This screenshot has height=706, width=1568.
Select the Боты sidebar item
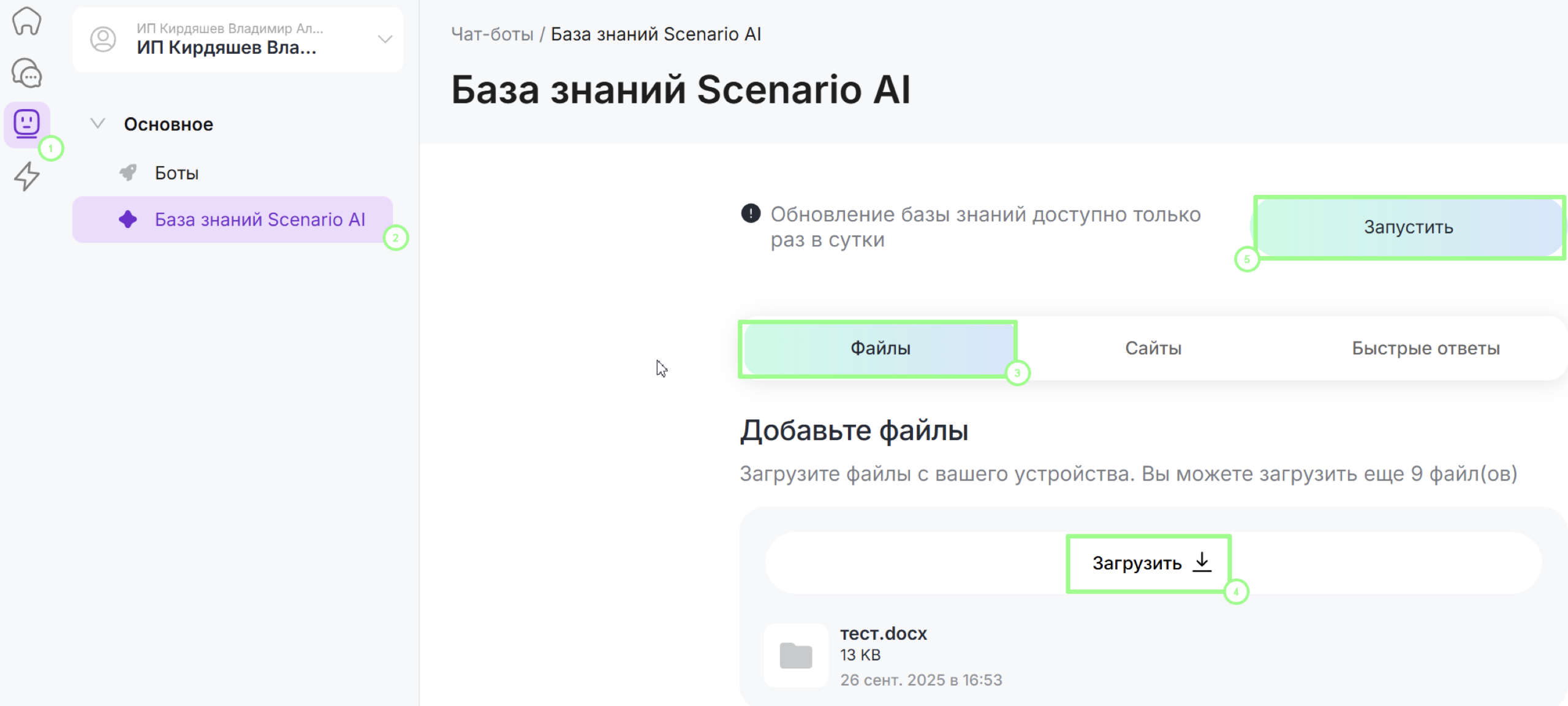click(176, 173)
